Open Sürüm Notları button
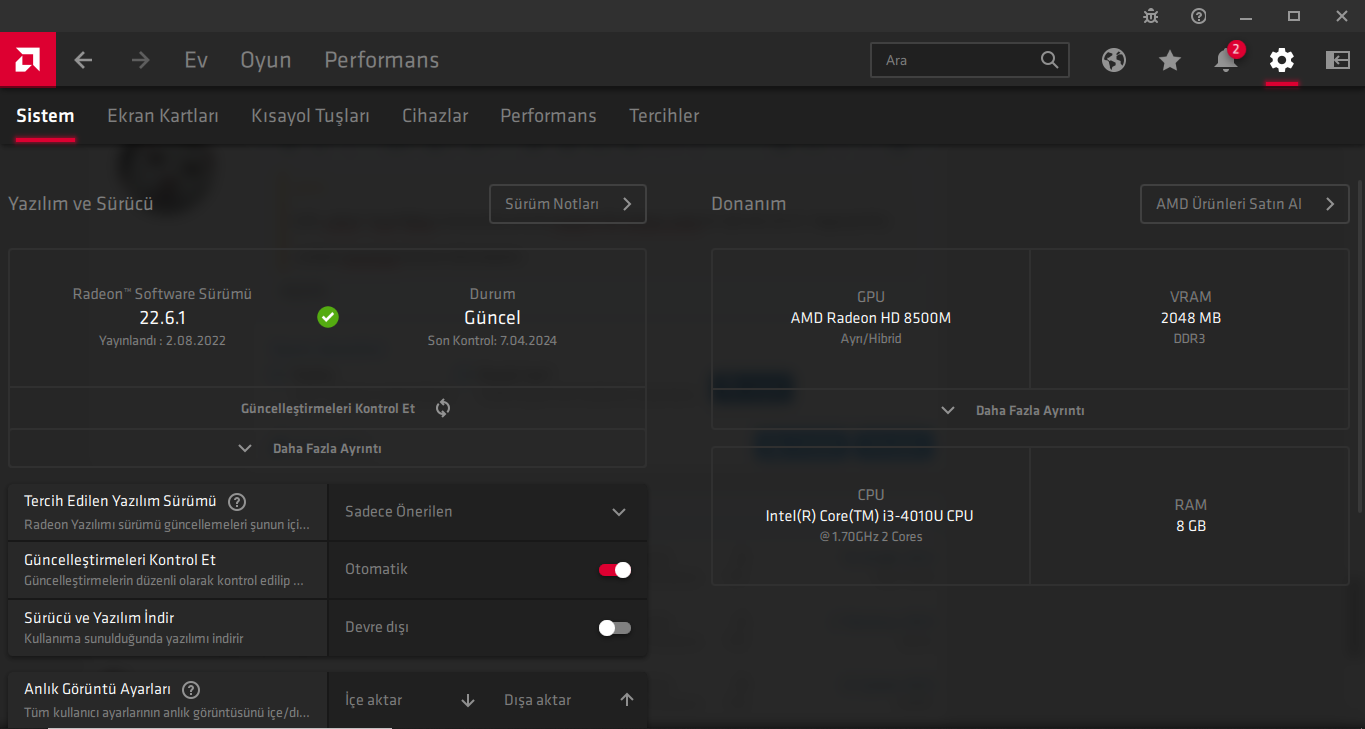This screenshot has height=729, width=1365. [568, 204]
